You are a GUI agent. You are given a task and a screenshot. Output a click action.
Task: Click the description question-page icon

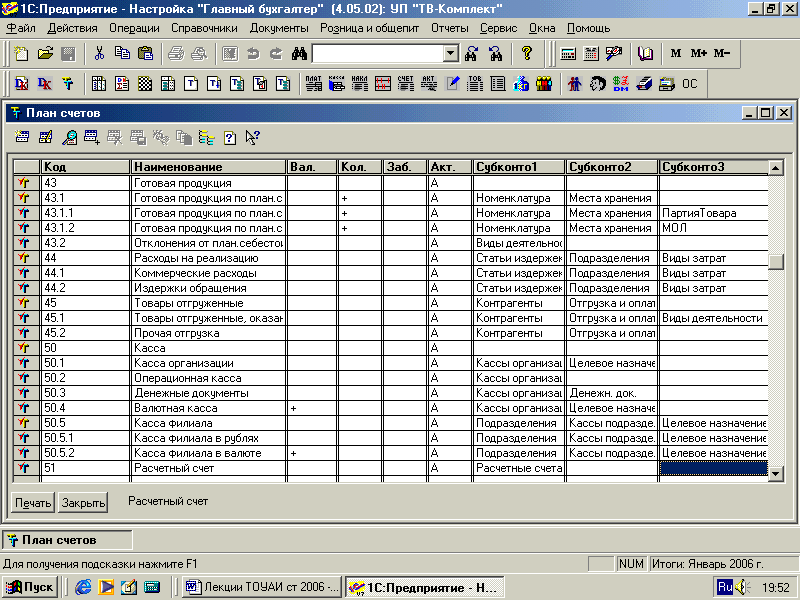[230, 137]
